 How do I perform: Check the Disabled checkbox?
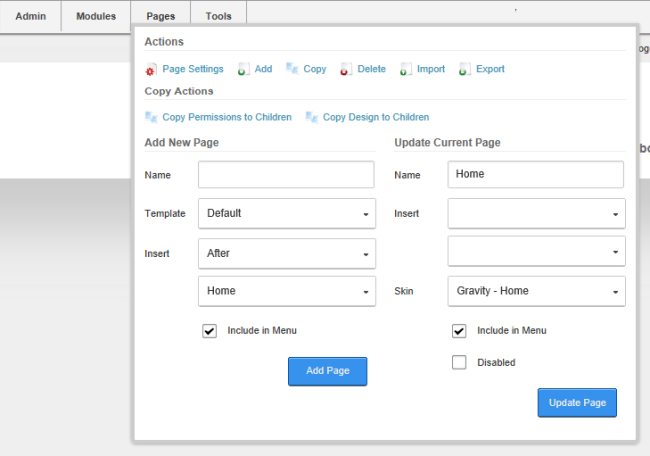[459, 362]
